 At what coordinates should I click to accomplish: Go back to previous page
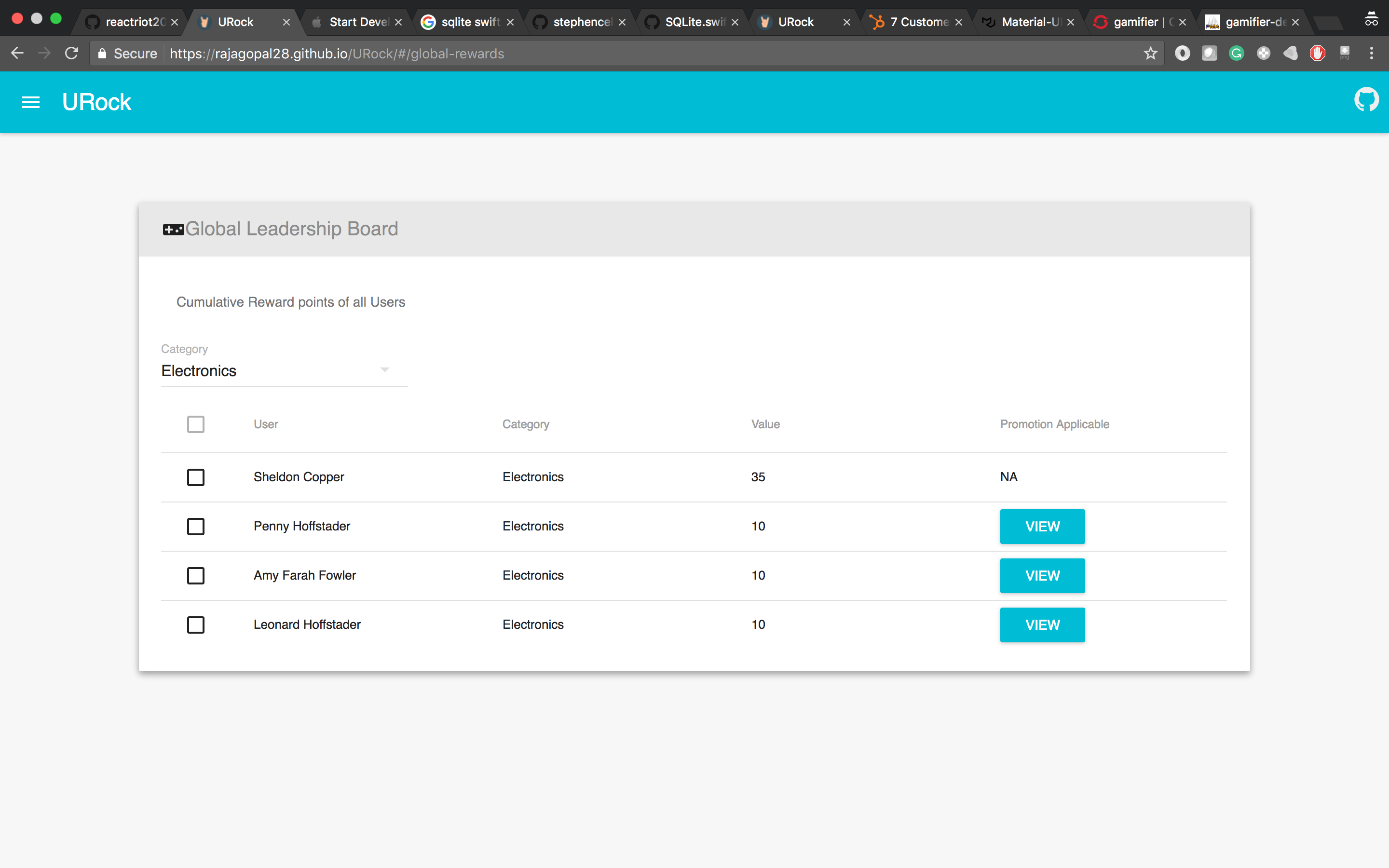[x=17, y=54]
